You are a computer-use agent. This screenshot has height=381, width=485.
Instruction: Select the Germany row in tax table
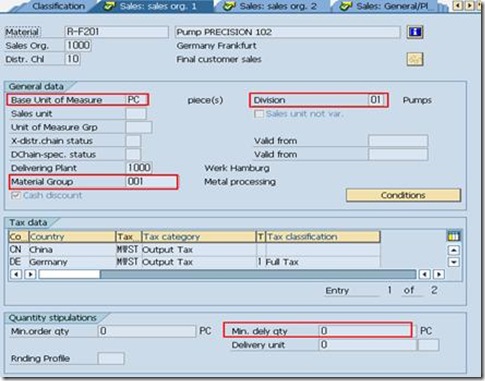pos(194,262)
